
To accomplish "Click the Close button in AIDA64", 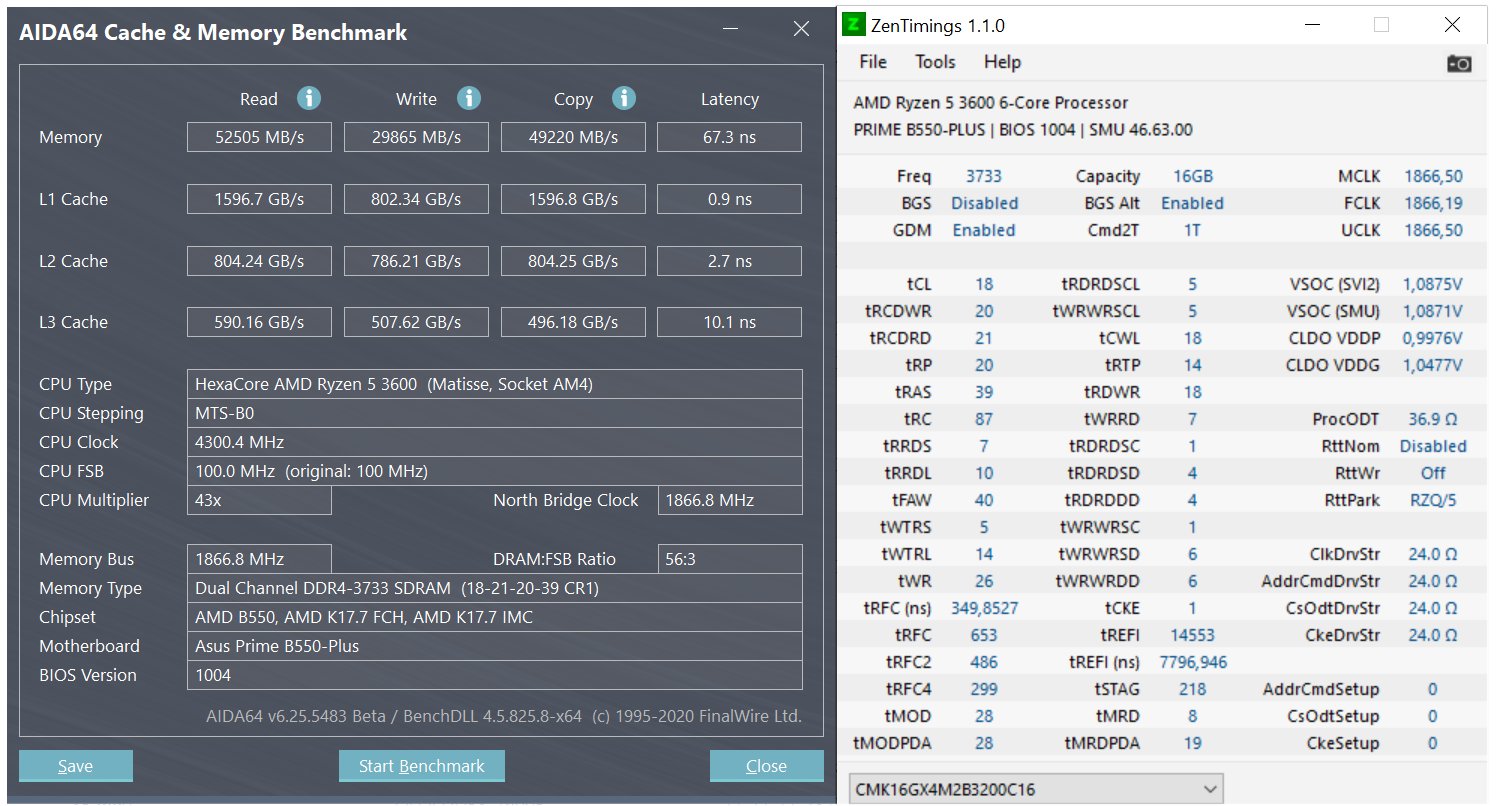I will click(x=767, y=766).
